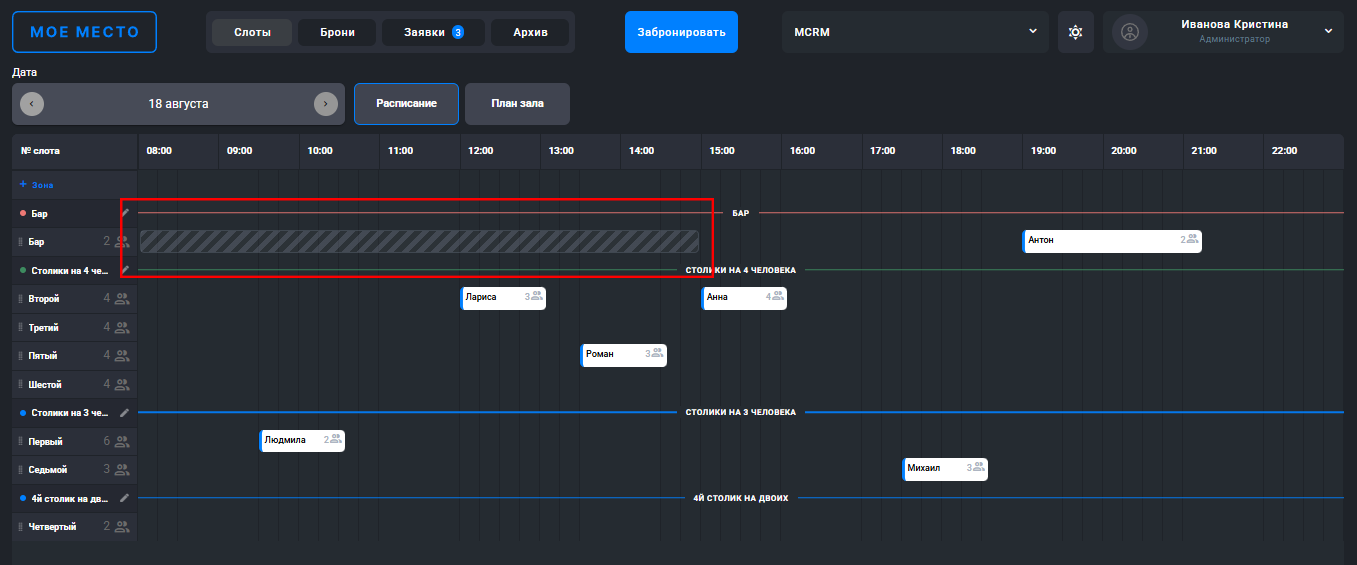Click the 08:00 time column header

pos(159,151)
